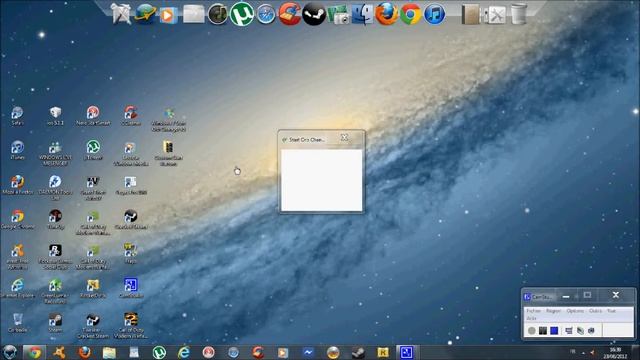This screenshot has width=640, height=360.
Task: Select the Rockstar Games Social Club icon
Action: pos(55,257)
